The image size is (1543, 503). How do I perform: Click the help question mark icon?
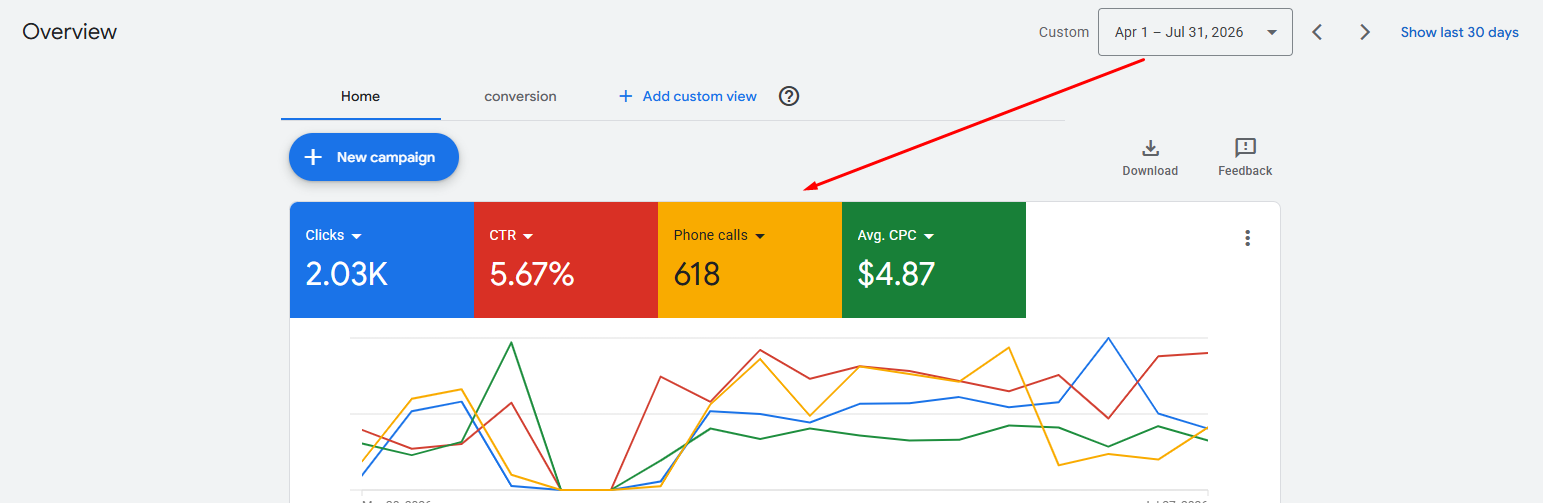[789, 96]
